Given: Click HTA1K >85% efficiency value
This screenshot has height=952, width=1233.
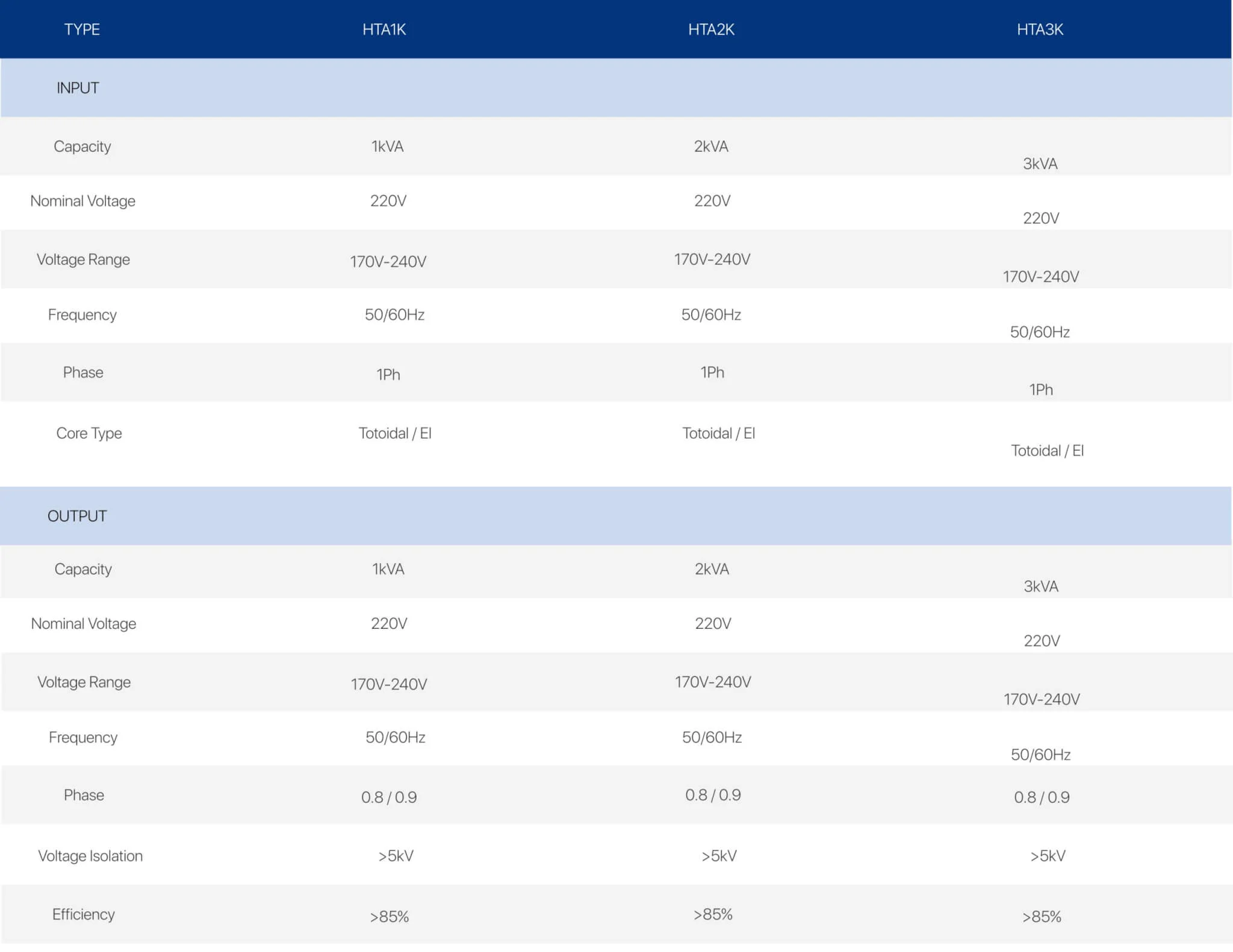Looking at the screenshot, I should coord(389,916).
